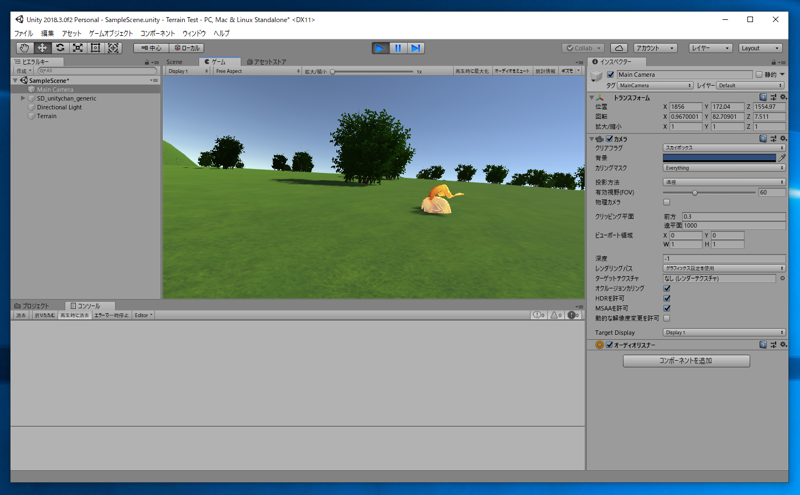Switch to the Scene tab
The width and height of the screenshot is (800, 495).
point(174,62)
